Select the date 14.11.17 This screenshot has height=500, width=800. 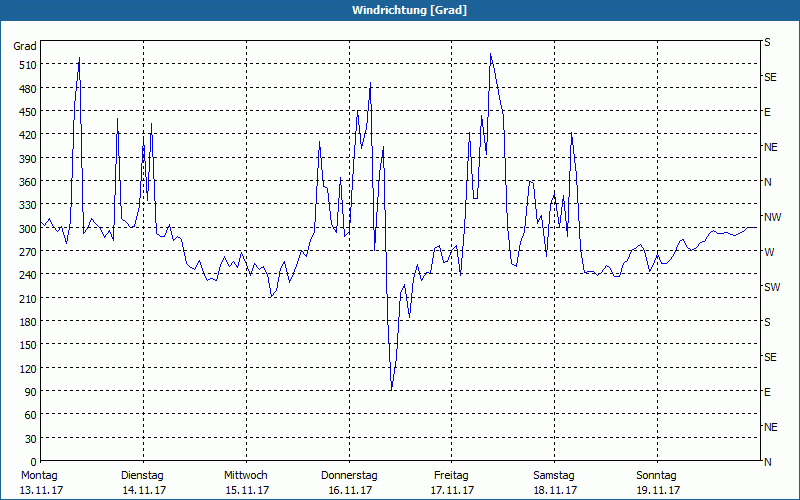(144, 490)
